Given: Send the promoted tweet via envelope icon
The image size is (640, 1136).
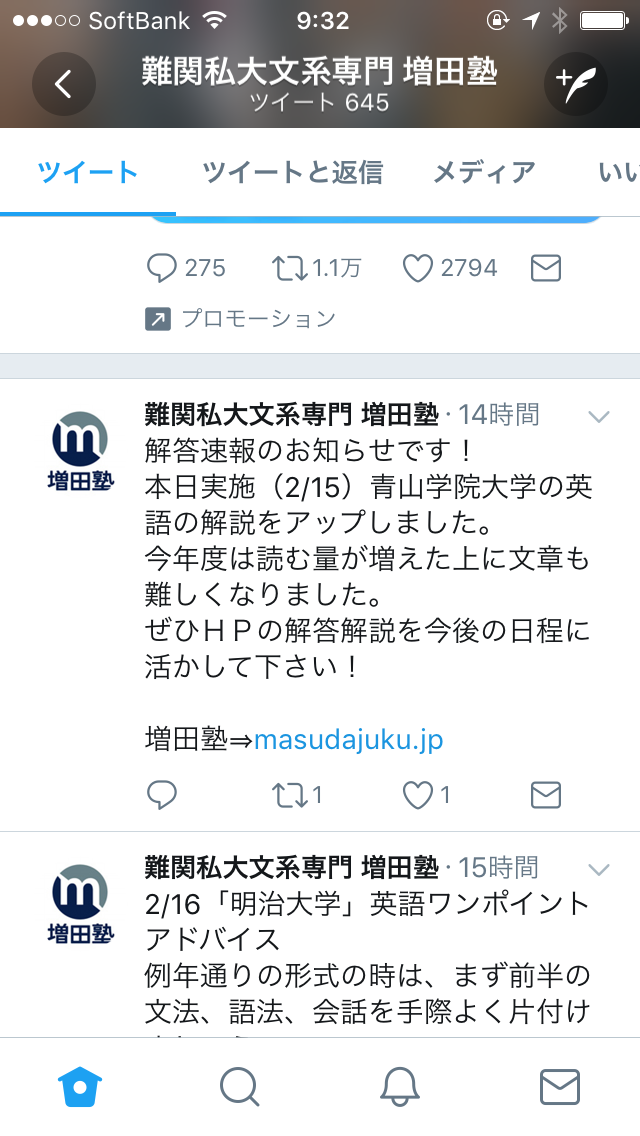Looking at the screenshot, I should (546, 268).
